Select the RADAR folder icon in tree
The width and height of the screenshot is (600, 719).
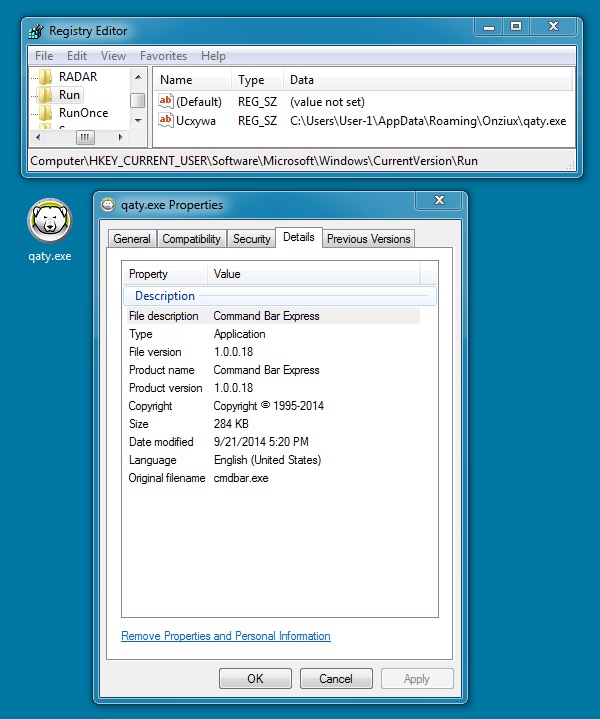pyautogui.click(x=45, y=77)
